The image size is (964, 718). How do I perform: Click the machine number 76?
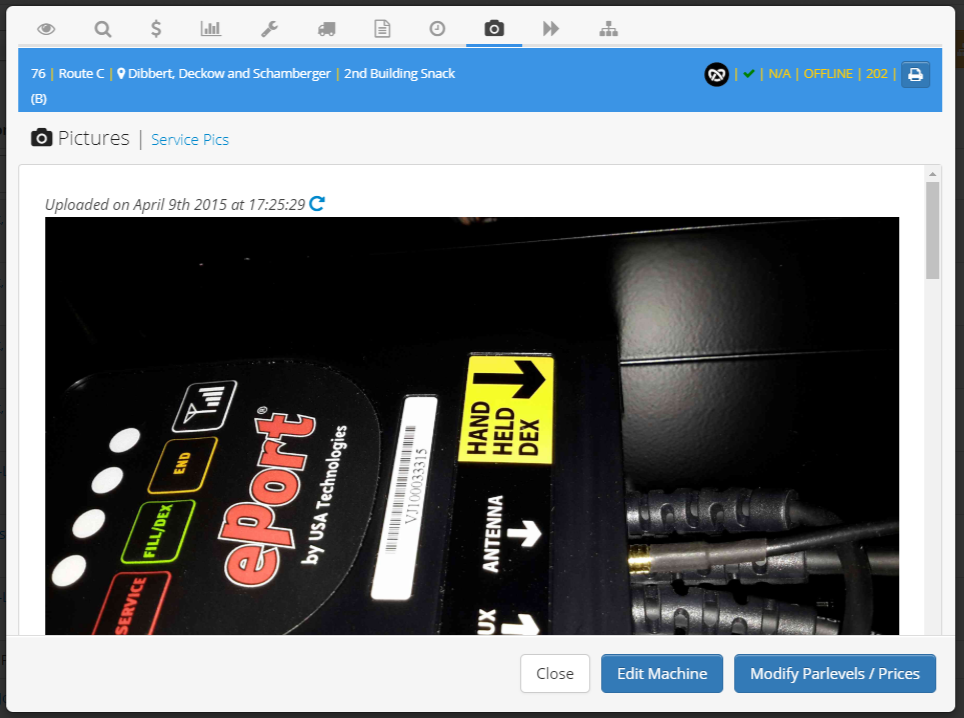38,74
